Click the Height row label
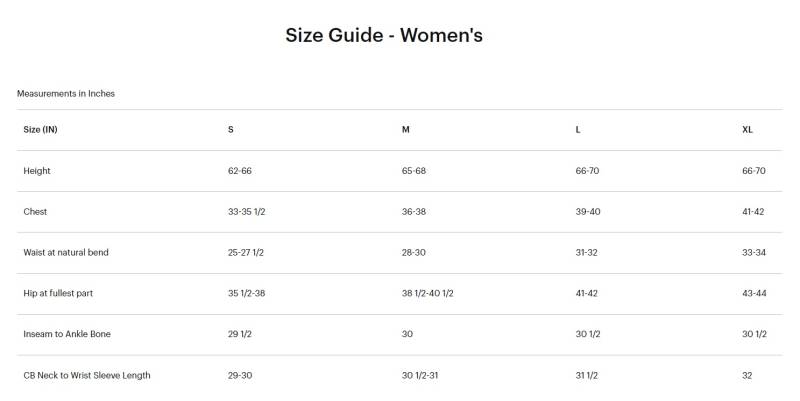Screen dimensions: 800x401 [37, 171]
